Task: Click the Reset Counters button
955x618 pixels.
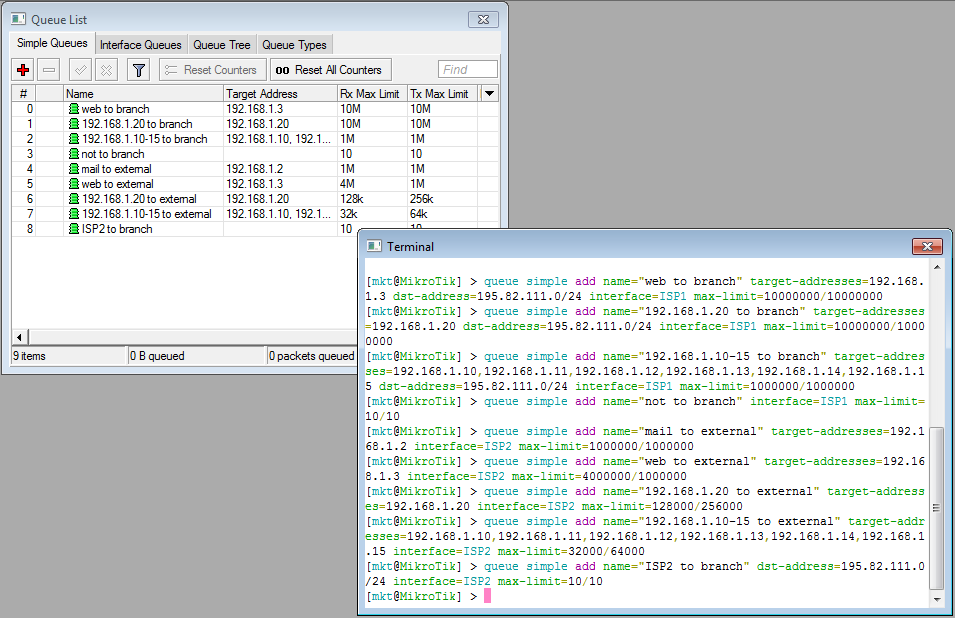Action: [x=213, y=70]
